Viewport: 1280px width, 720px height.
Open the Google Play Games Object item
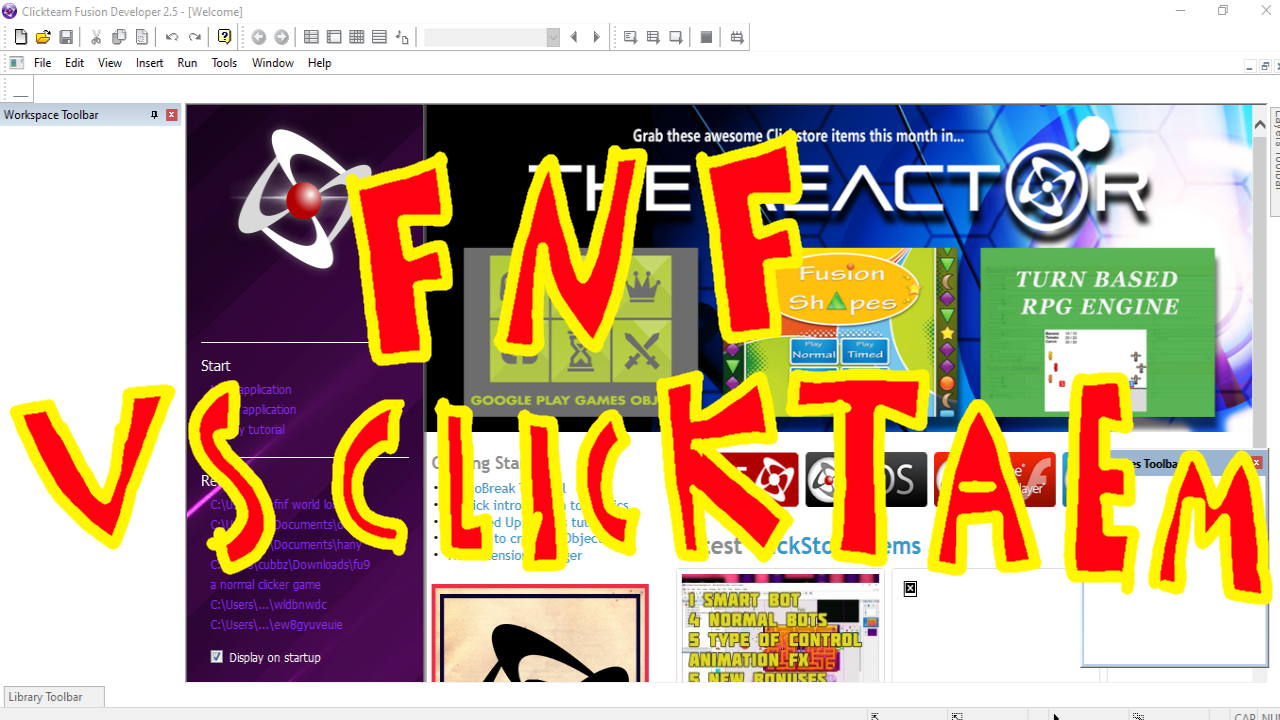click(580, 331)
